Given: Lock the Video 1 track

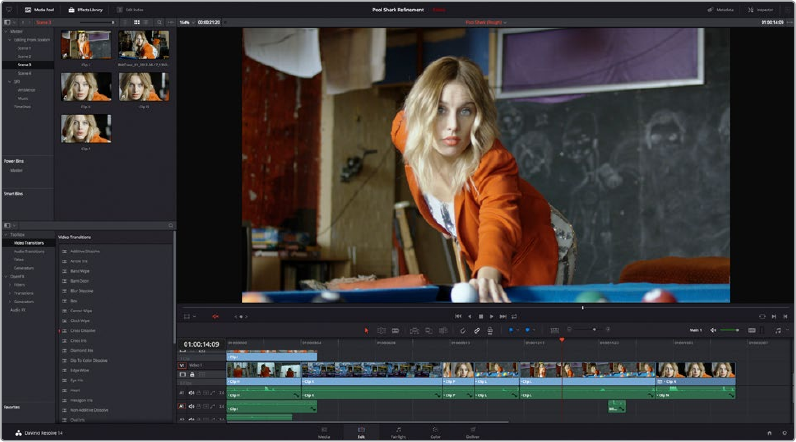Looking at the screenshot, I should click(192, 375).
